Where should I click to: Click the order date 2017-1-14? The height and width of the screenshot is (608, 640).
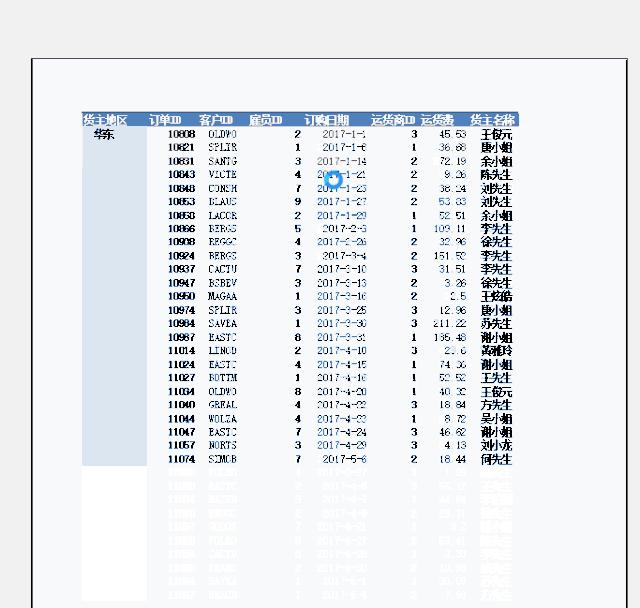[342, 161]
